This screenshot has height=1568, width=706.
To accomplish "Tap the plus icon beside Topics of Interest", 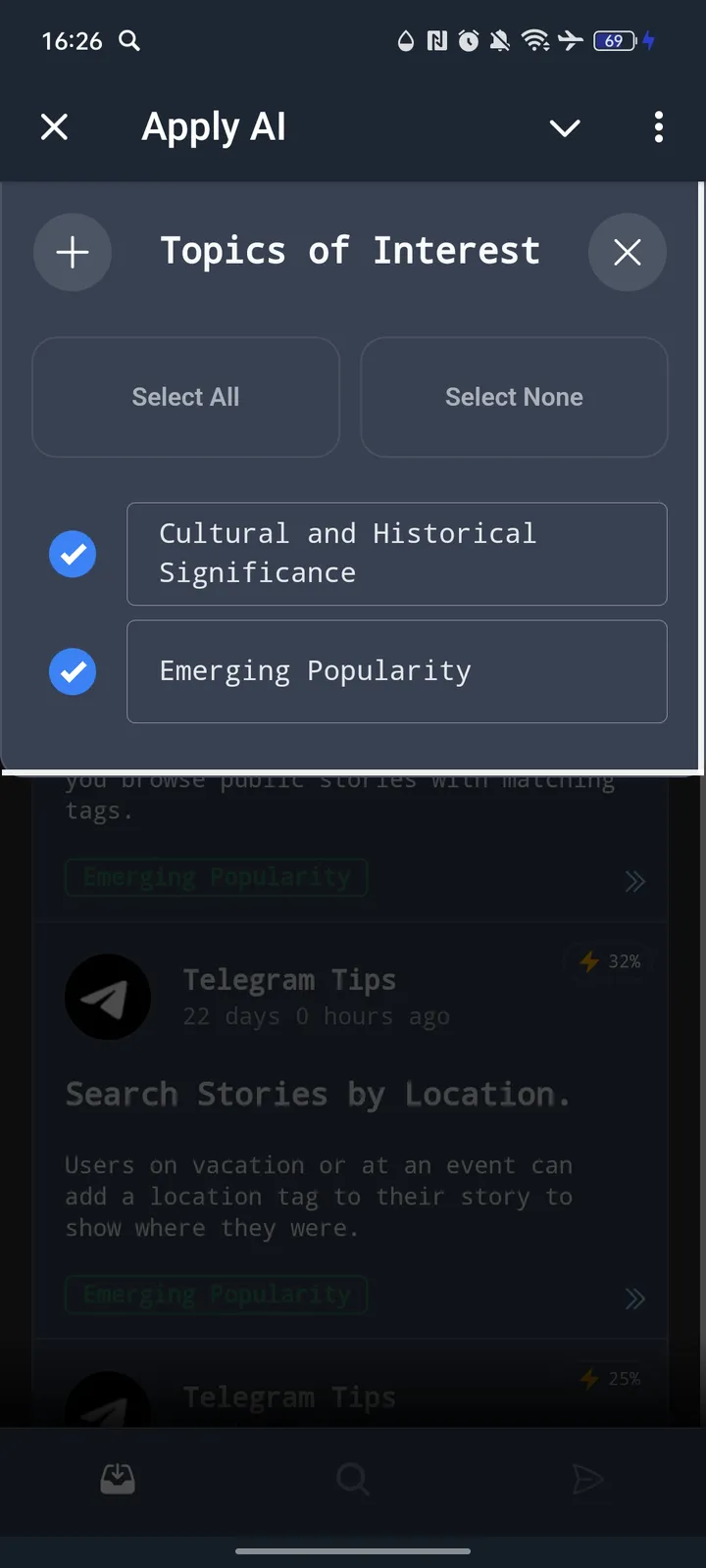I will (73, 252).
